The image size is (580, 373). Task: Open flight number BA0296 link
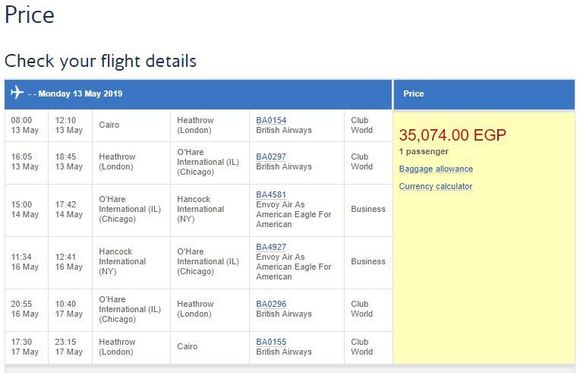271,304
